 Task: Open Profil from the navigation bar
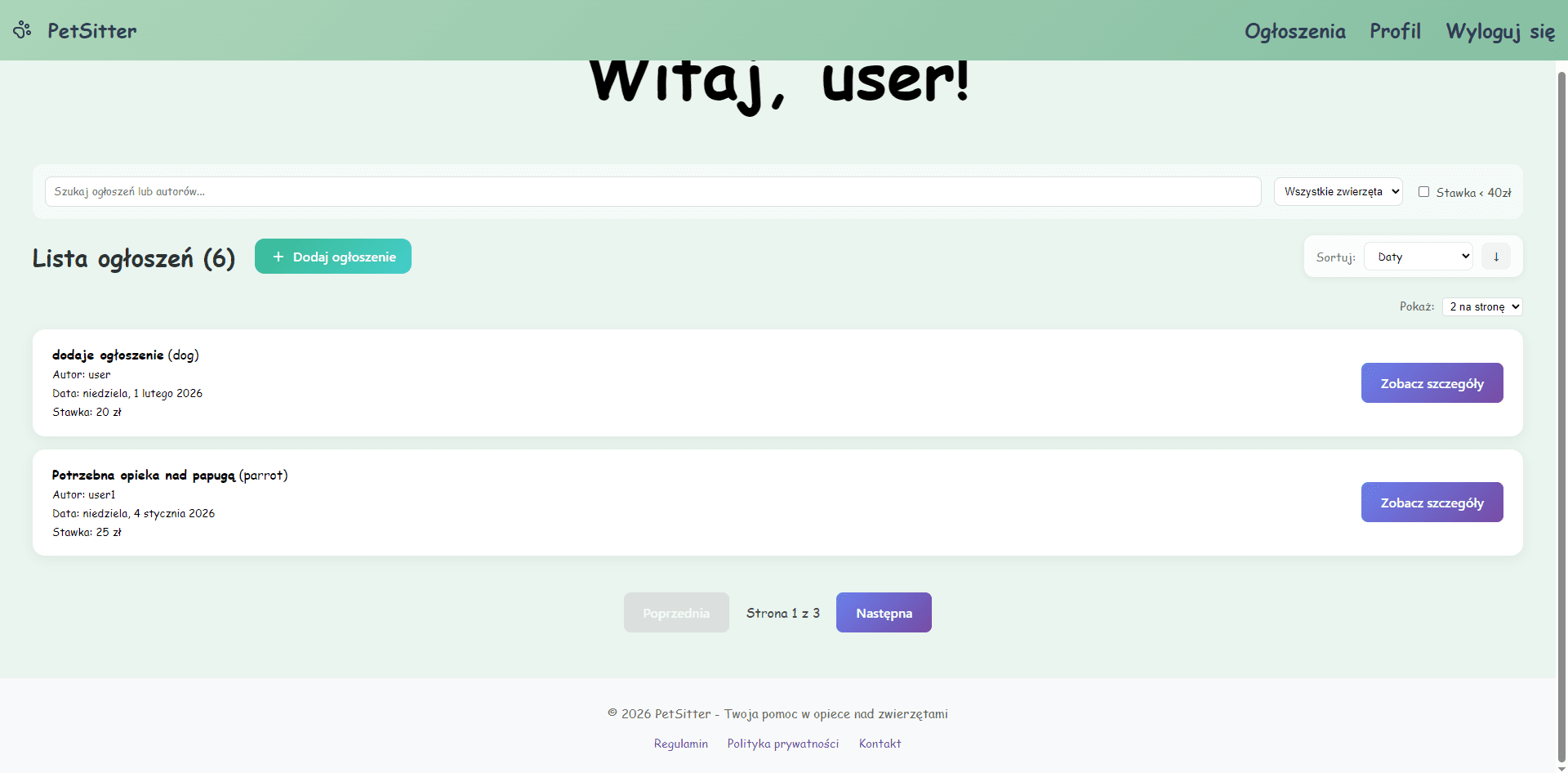pyautogui.click(x=1395, y=31)
